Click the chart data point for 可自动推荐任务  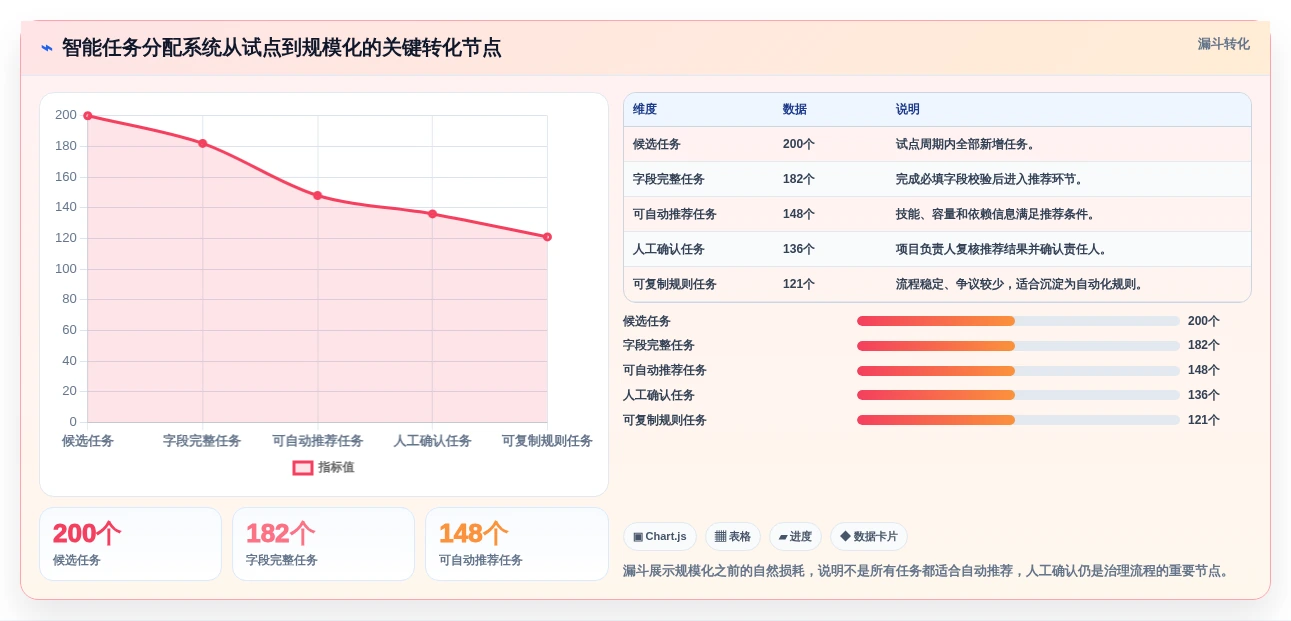coord(317,195)
